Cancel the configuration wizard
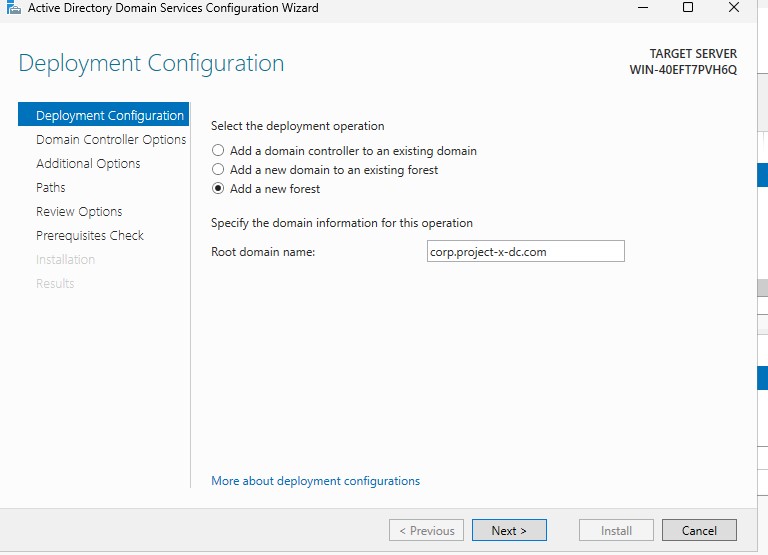This screenshot has height=555, width=768. pyautogui.click(x=699, y=531)
